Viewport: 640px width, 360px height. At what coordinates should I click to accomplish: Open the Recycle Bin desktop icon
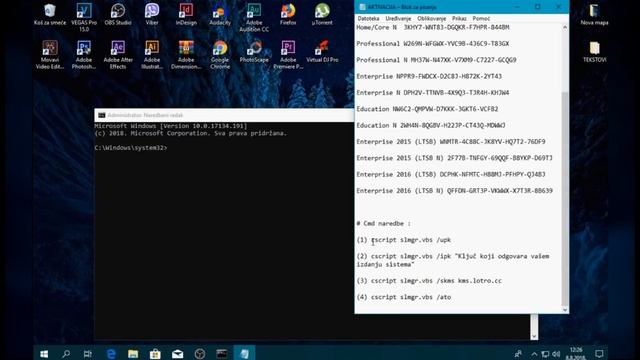(x=50, y=14)
